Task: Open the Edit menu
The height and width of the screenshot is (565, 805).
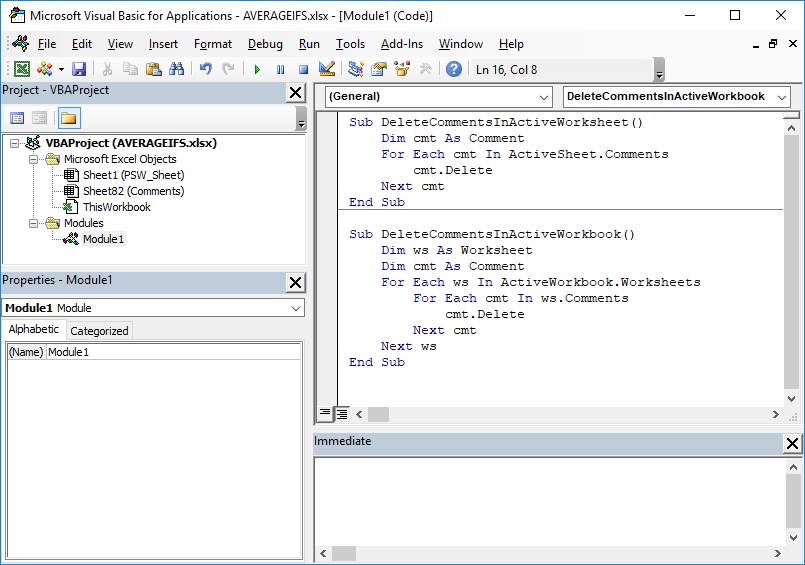Action: pos(82,44)
